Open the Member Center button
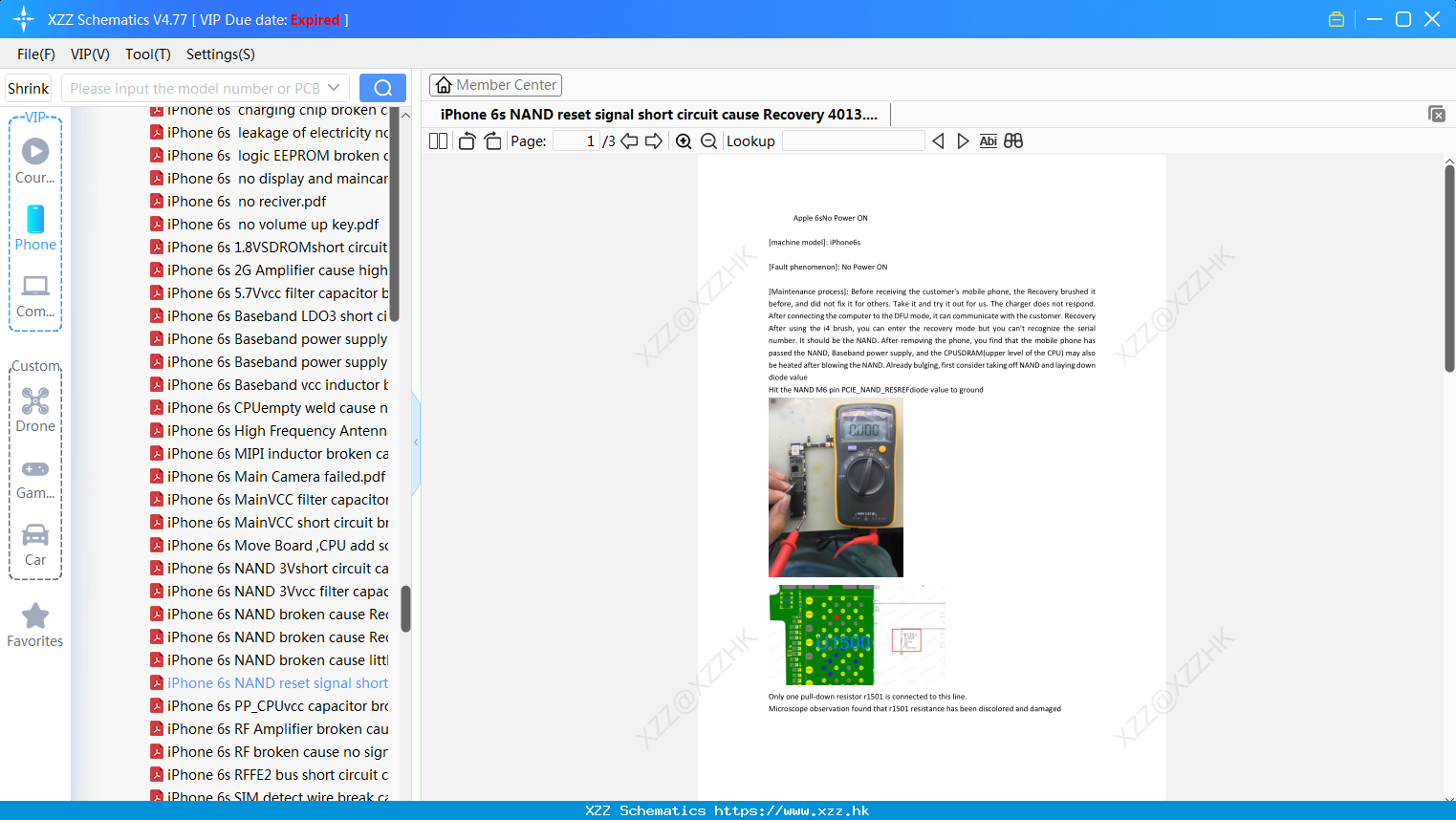Screen dimensions: 1456x820 point(495,85)
